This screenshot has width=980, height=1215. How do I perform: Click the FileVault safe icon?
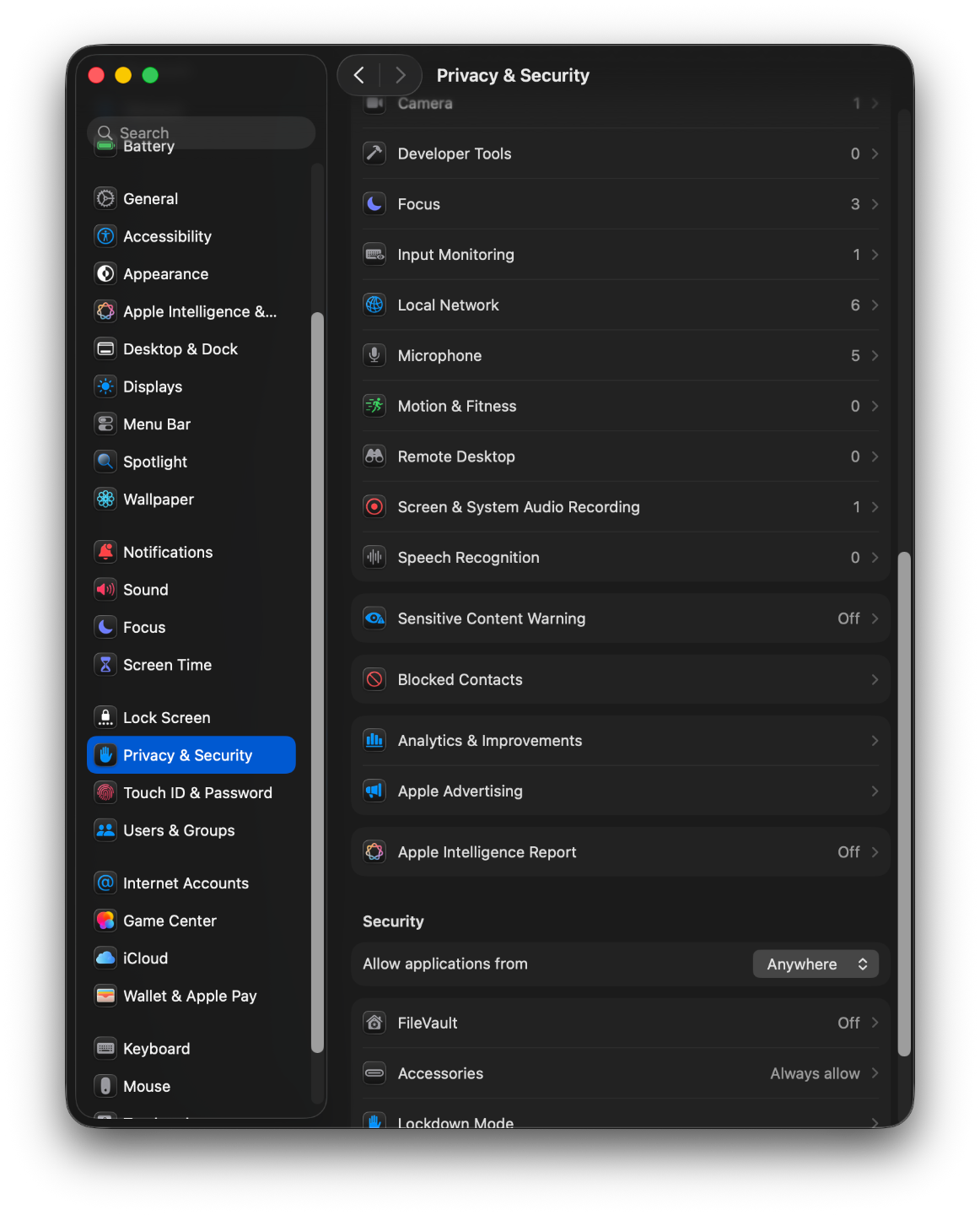click(x=374, y=1023)
